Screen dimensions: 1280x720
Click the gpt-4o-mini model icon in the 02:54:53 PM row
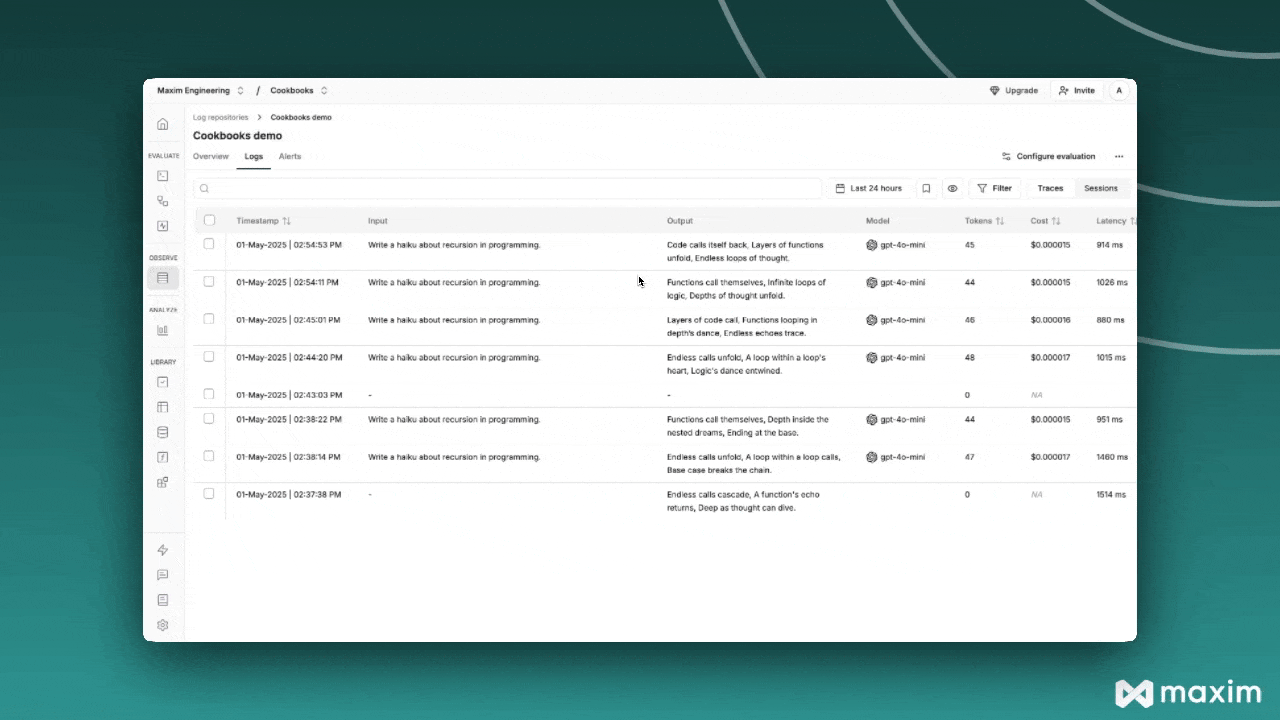coord(872,245)
